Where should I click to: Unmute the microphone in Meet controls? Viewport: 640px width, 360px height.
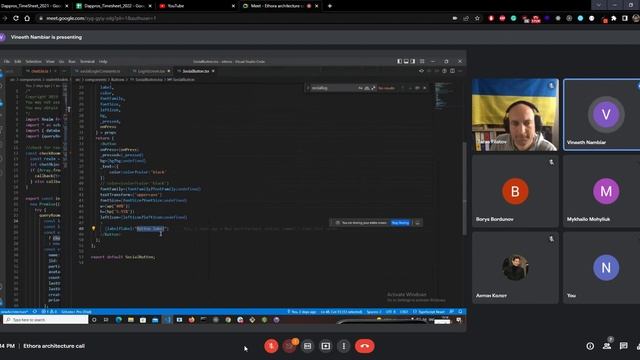(271, 346)
